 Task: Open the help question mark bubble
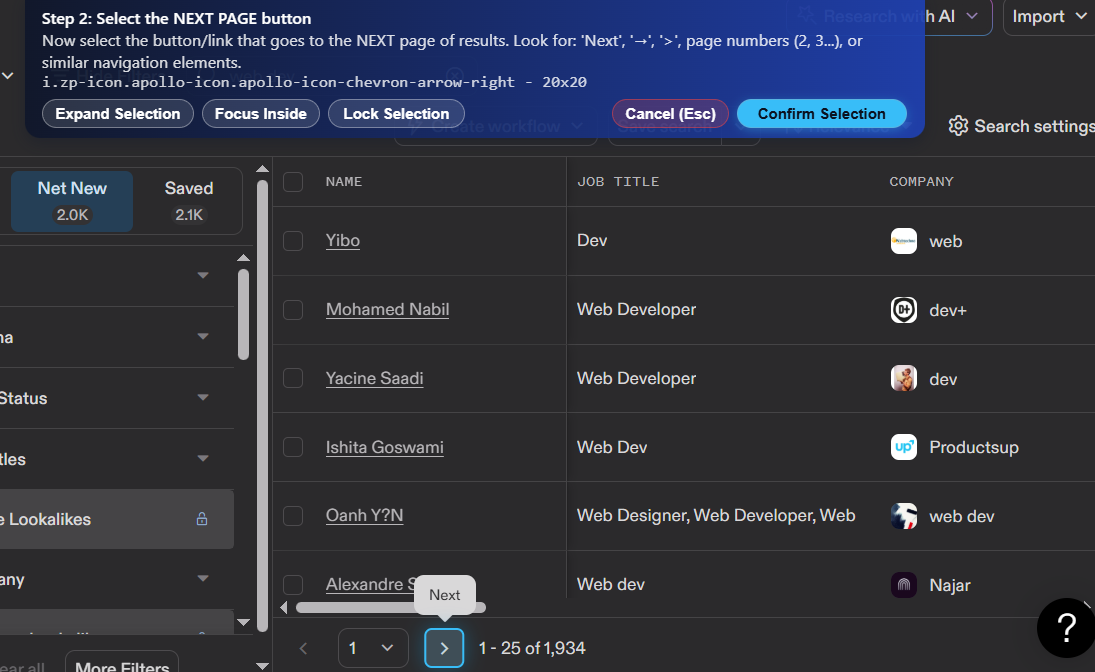(x=1066, y=627)
